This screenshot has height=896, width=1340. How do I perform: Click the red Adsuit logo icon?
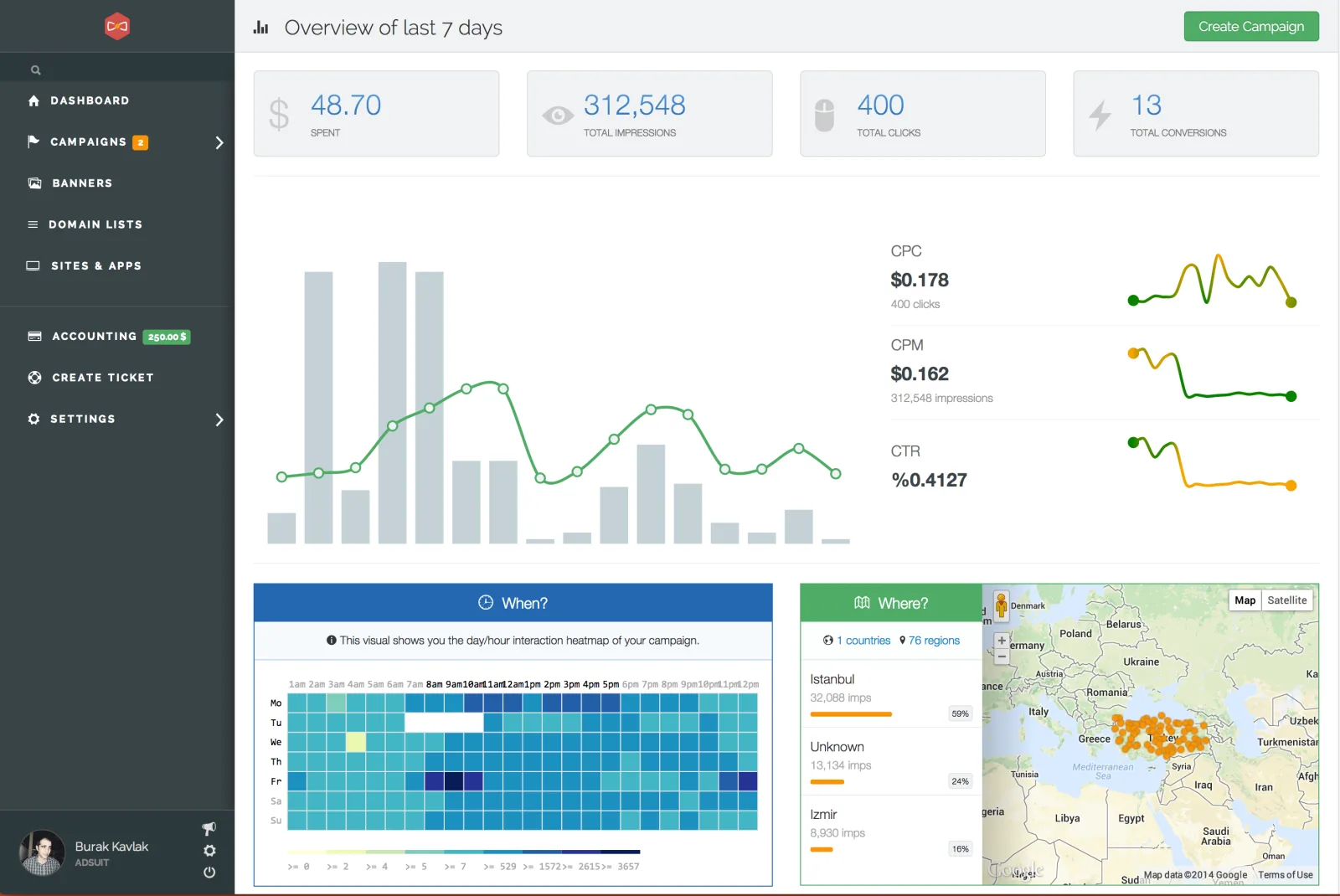117,26
